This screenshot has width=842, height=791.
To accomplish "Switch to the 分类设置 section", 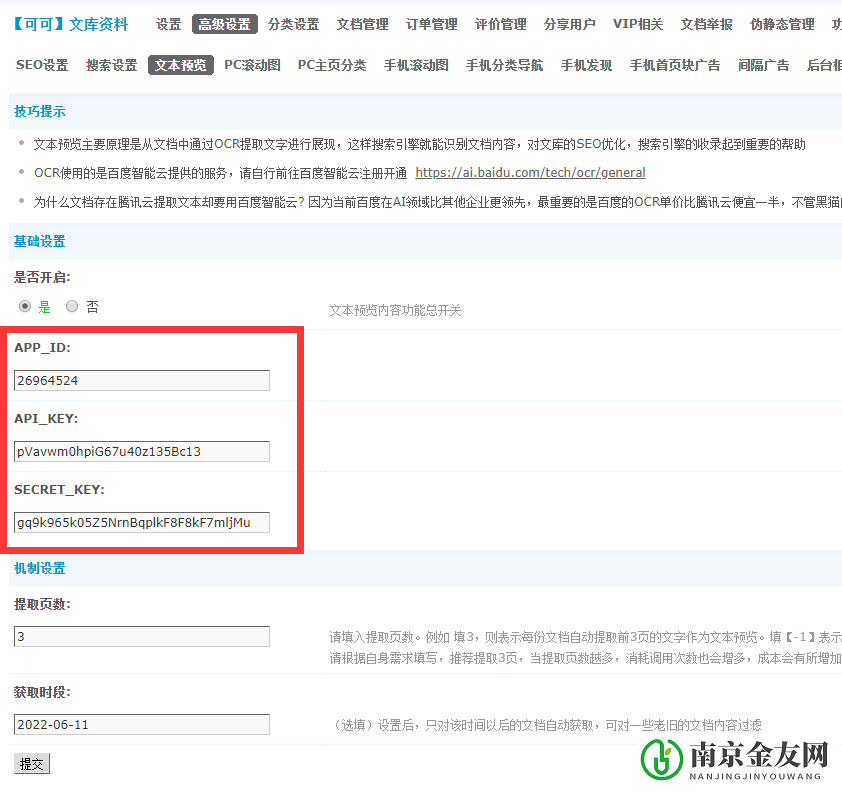I will pyautogui.click(x=294, y=24).
